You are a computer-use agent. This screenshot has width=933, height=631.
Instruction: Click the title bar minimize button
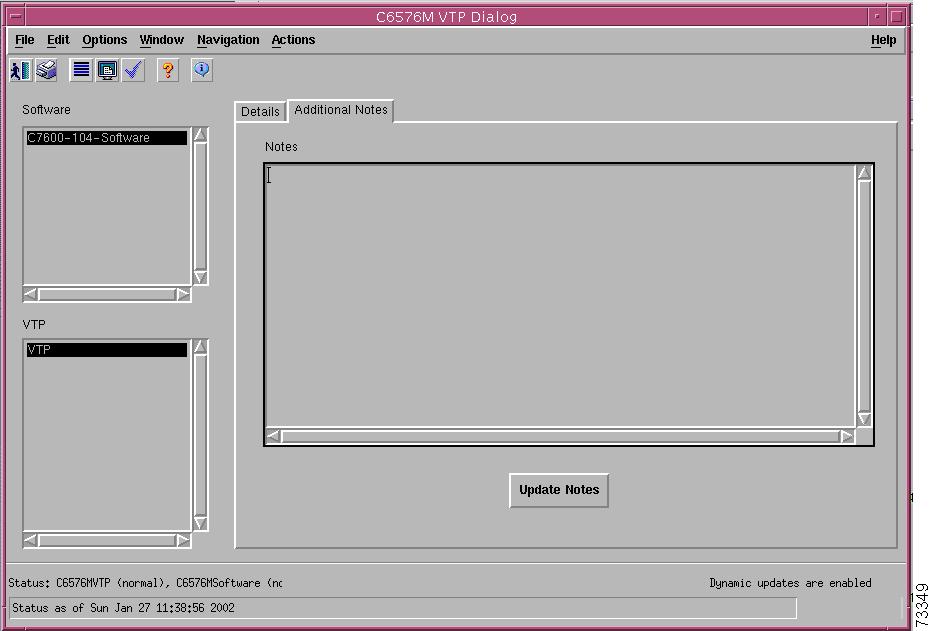point(876,17)
